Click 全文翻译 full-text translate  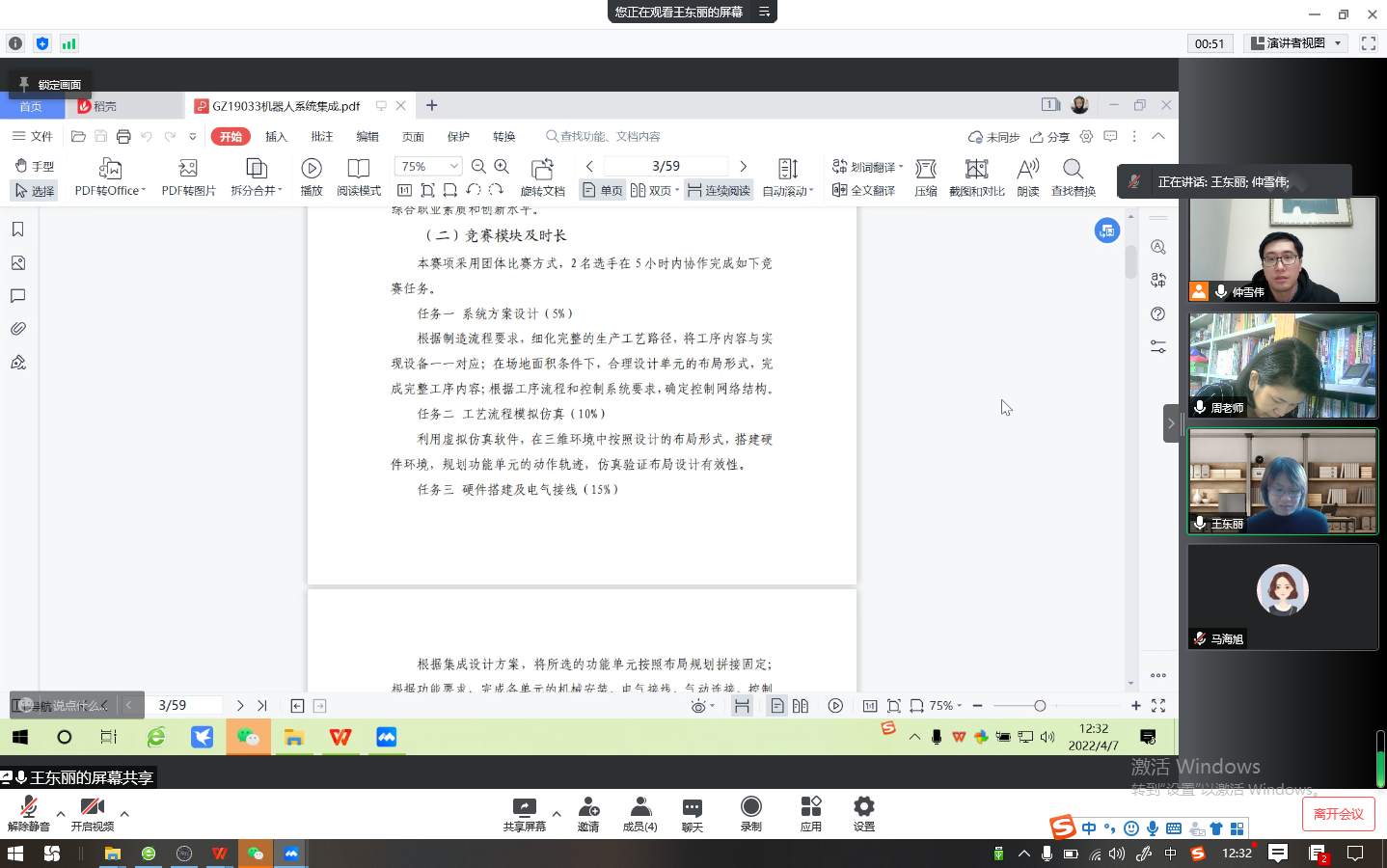(x=864, y=191)
